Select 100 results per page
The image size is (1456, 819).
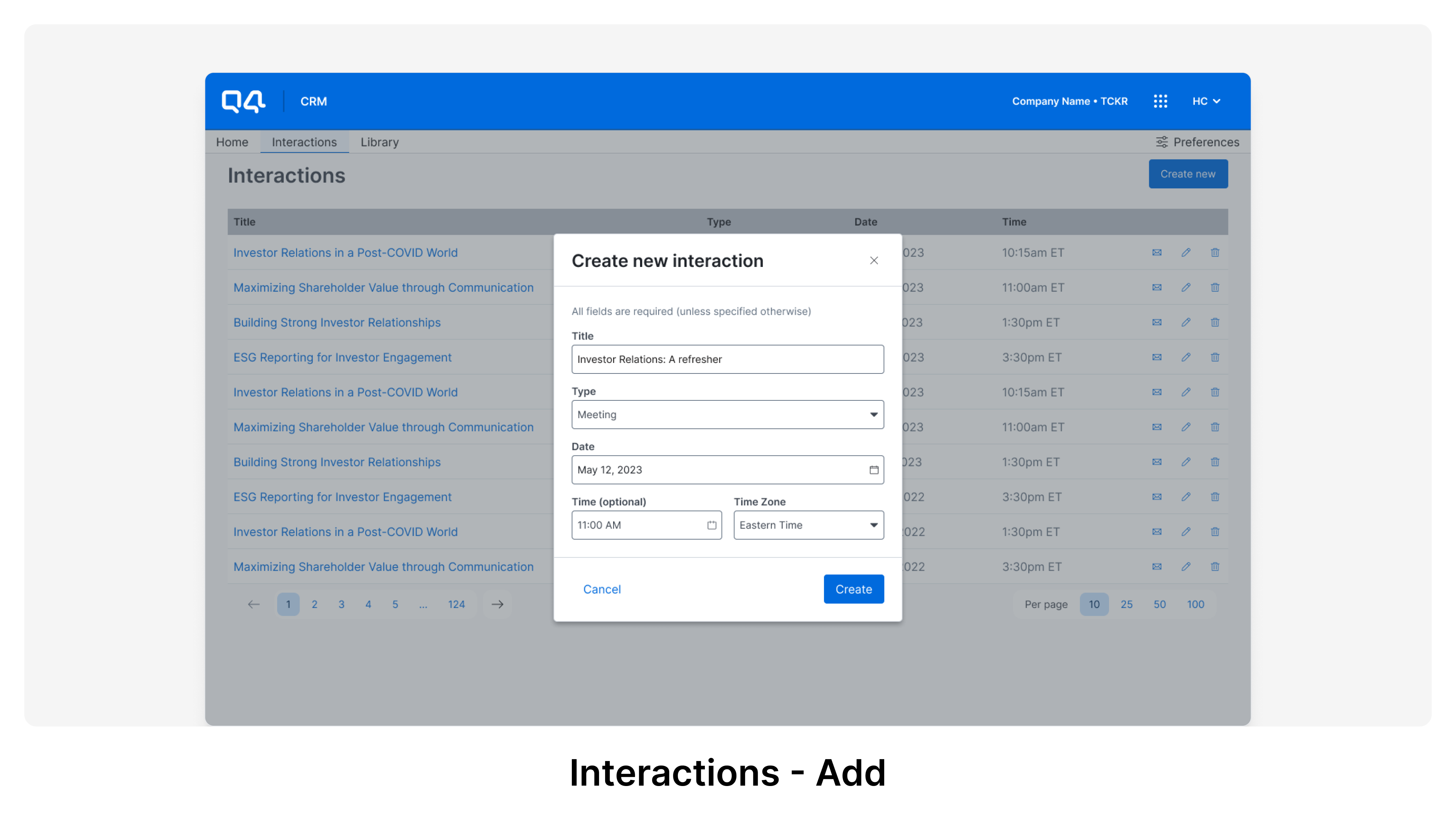[x=1196, y=604]
